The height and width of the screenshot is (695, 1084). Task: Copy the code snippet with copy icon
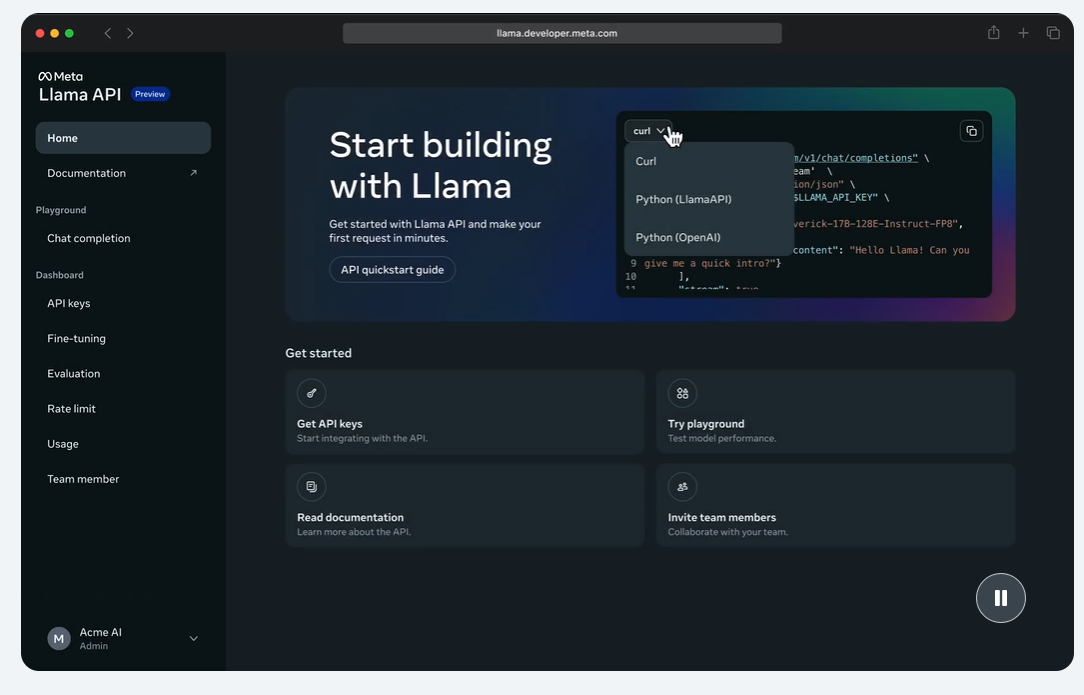[971, 131]
